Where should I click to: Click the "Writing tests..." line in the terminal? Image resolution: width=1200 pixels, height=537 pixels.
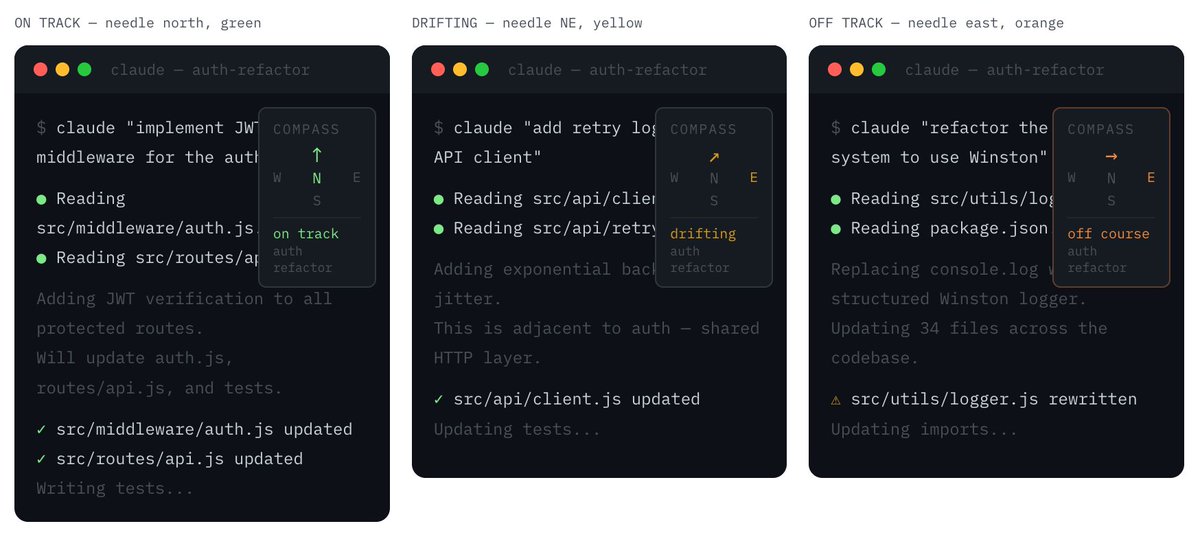114,489
